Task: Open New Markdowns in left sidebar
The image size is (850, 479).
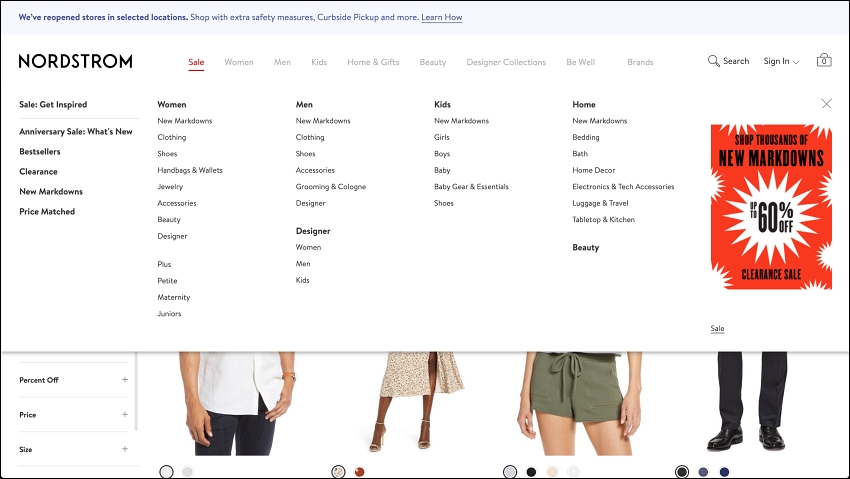Action: pos(51,192)
